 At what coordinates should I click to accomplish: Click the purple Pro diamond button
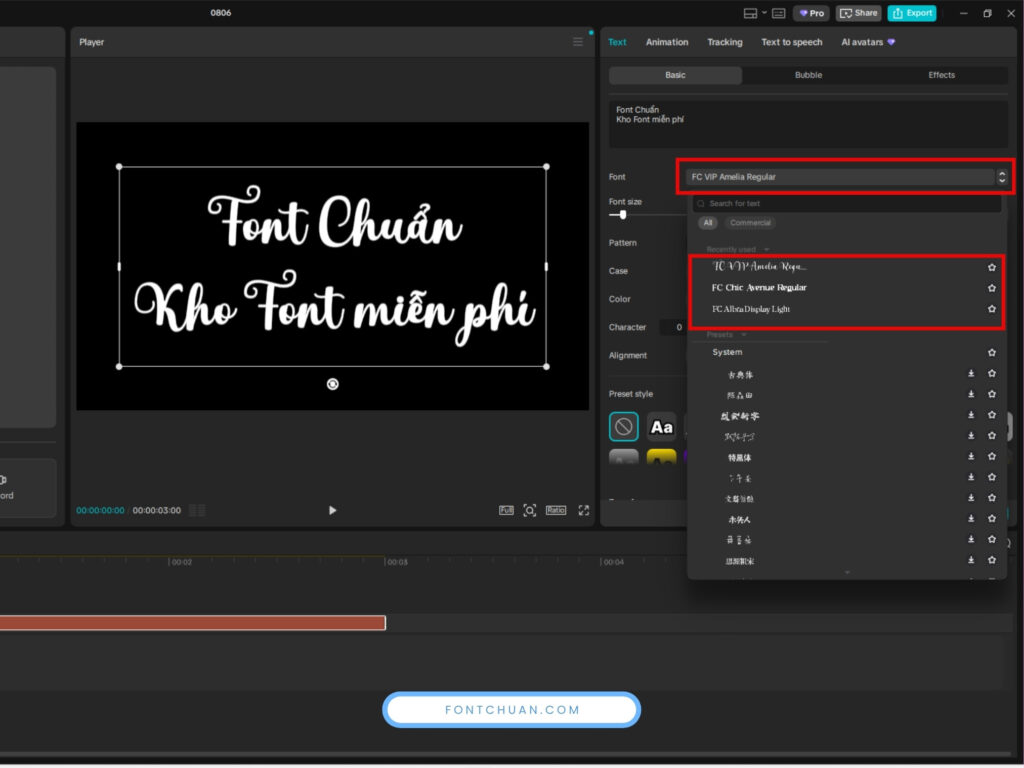[812, 13]
